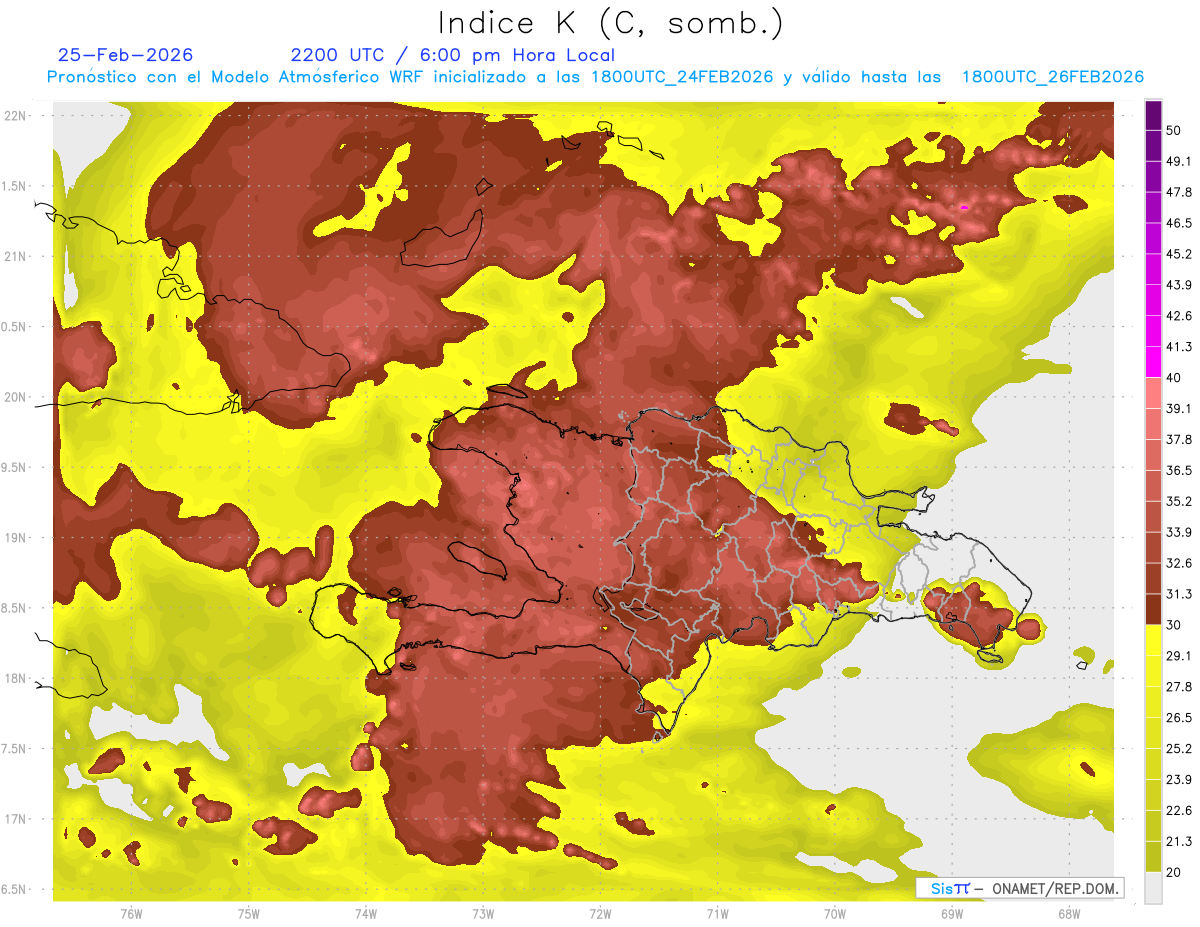
Task: Click the '33.9' color scale value
Action: 1179,532
